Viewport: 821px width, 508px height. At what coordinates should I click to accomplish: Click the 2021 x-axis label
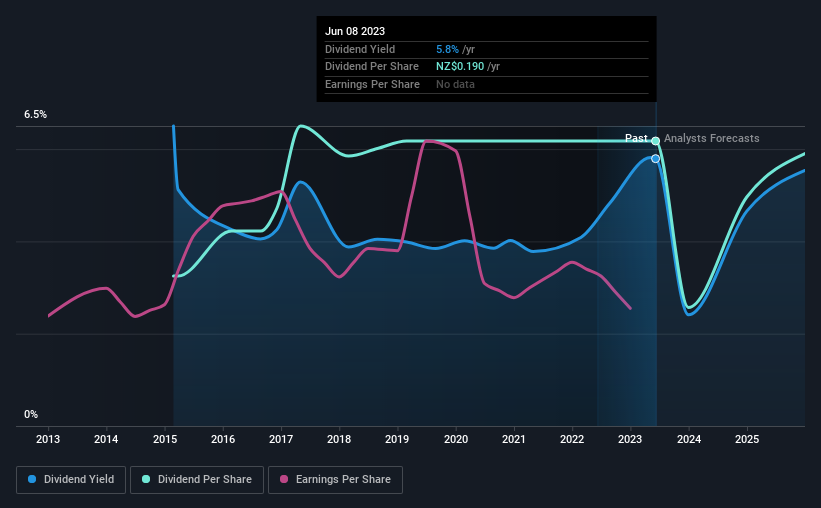[x=514, y=439]
